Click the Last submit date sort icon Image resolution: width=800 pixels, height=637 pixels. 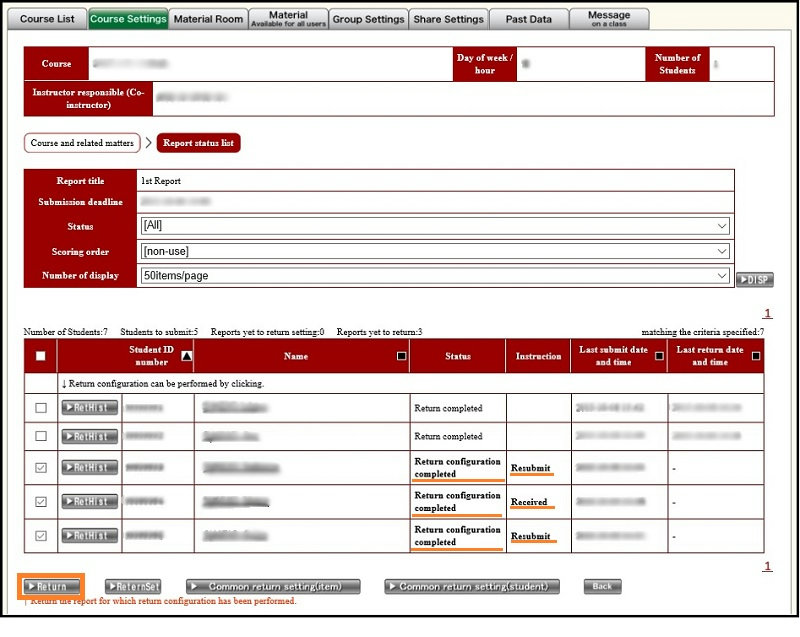pyautogui.click(x=659, y=355)
